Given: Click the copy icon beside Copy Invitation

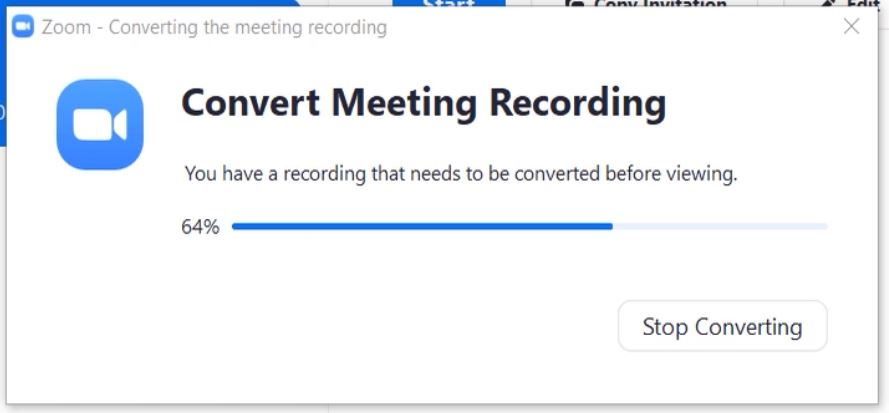Looking at the screenshot, I should click(x=575, y=3).
